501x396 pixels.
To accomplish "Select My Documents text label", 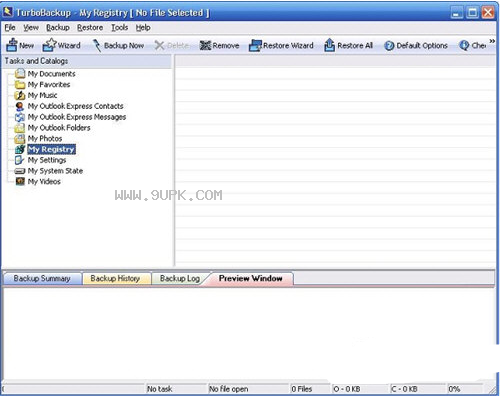I will tap(52, 74).
